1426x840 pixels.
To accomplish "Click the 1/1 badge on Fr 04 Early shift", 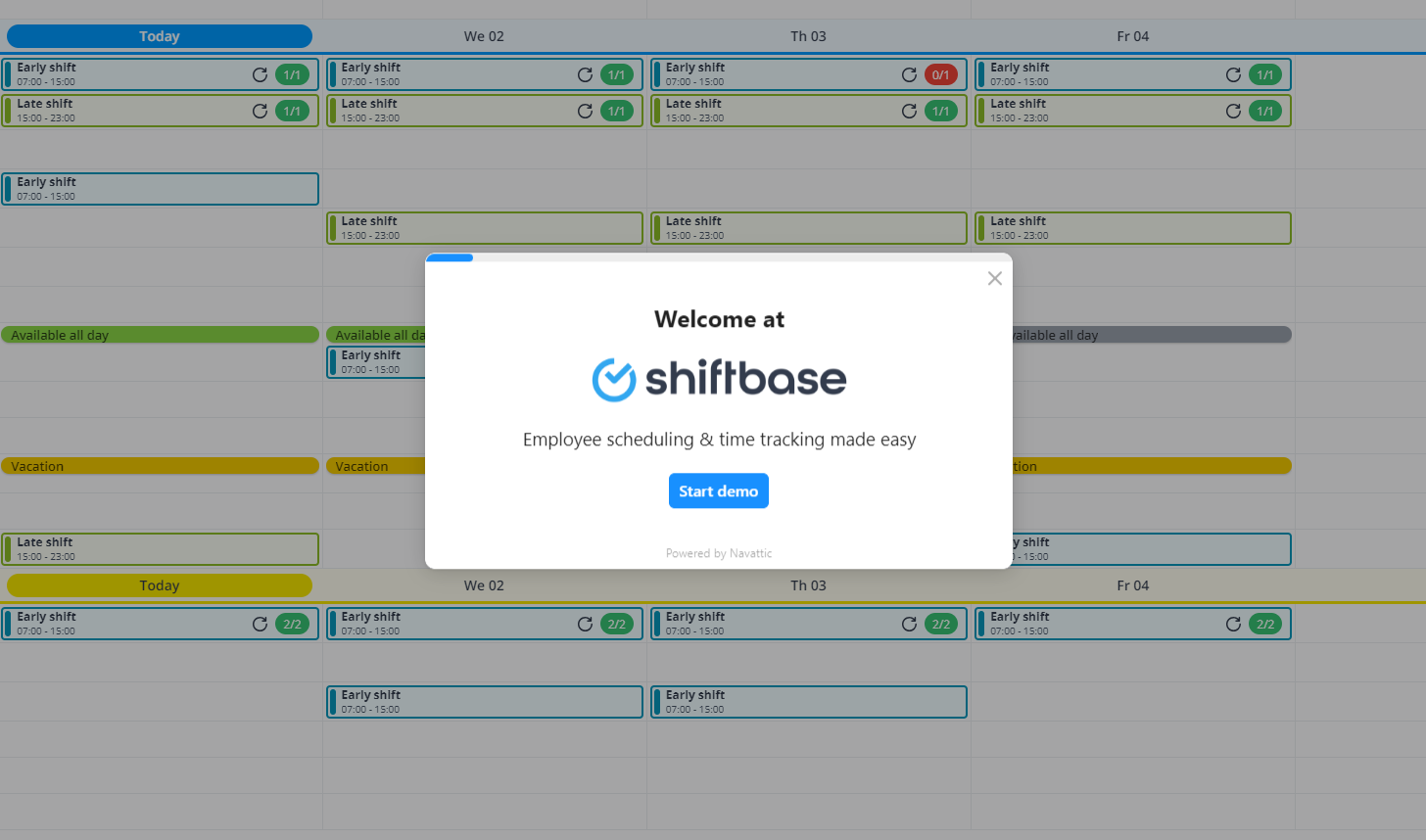I will tap(1265, 74).
